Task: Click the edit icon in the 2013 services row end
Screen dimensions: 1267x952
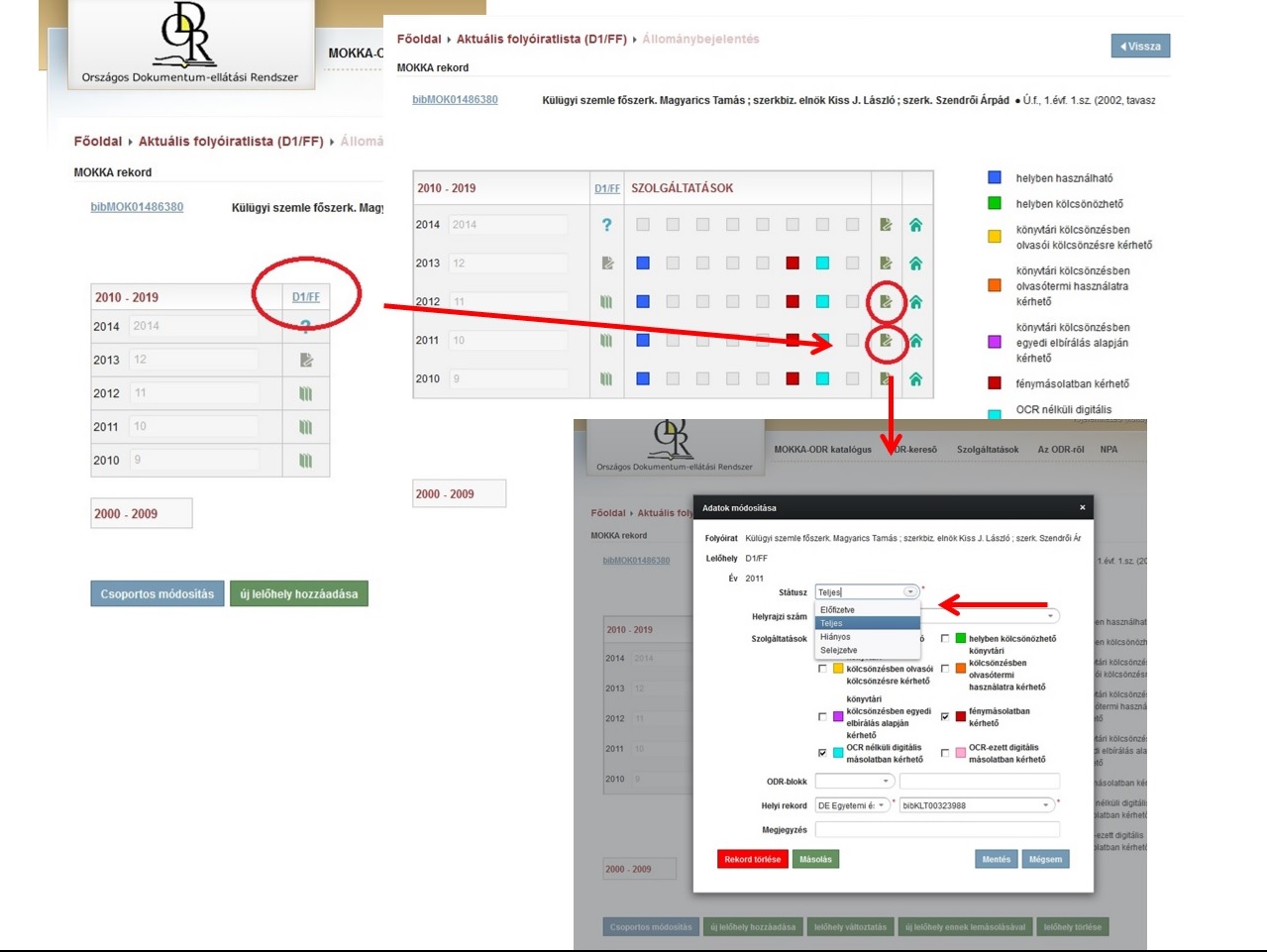Action: 886,264
